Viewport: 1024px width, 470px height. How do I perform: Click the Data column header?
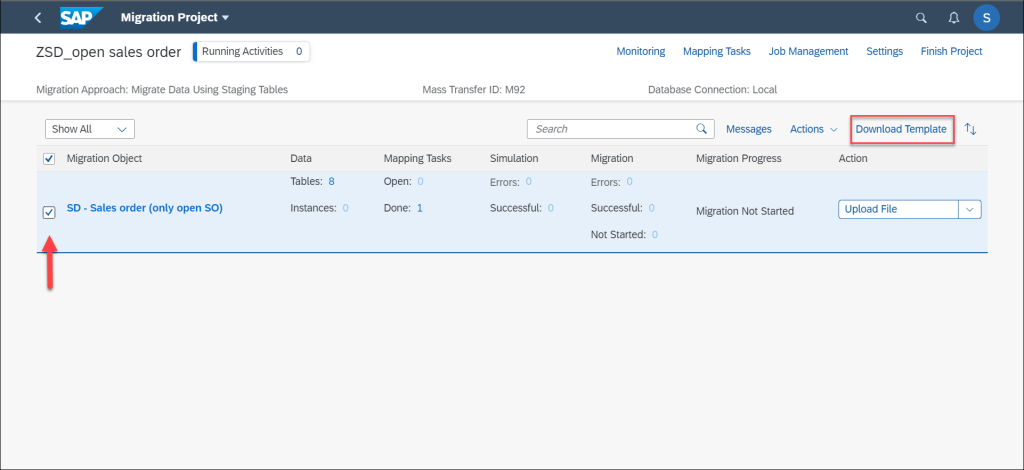(x=301, y=159)
